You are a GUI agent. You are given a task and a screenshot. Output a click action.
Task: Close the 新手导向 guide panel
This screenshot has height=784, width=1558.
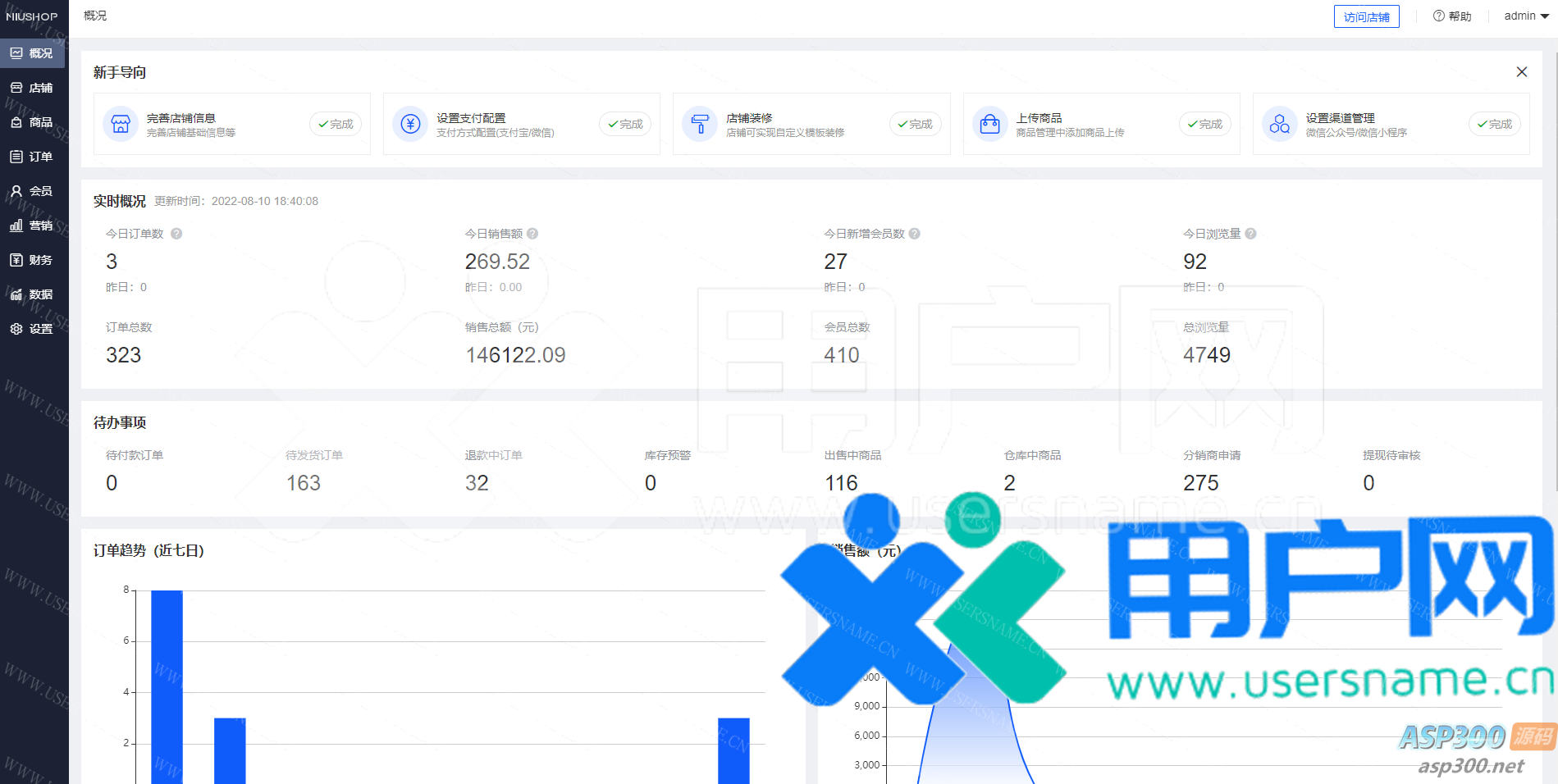point(1522,72)
